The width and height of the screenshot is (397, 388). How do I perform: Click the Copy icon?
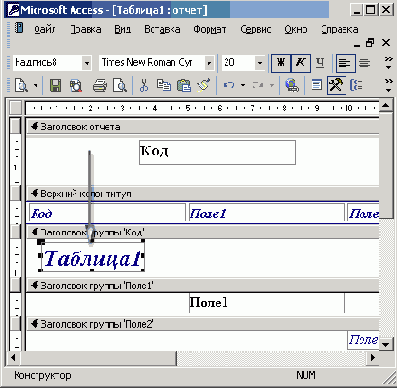163,85
